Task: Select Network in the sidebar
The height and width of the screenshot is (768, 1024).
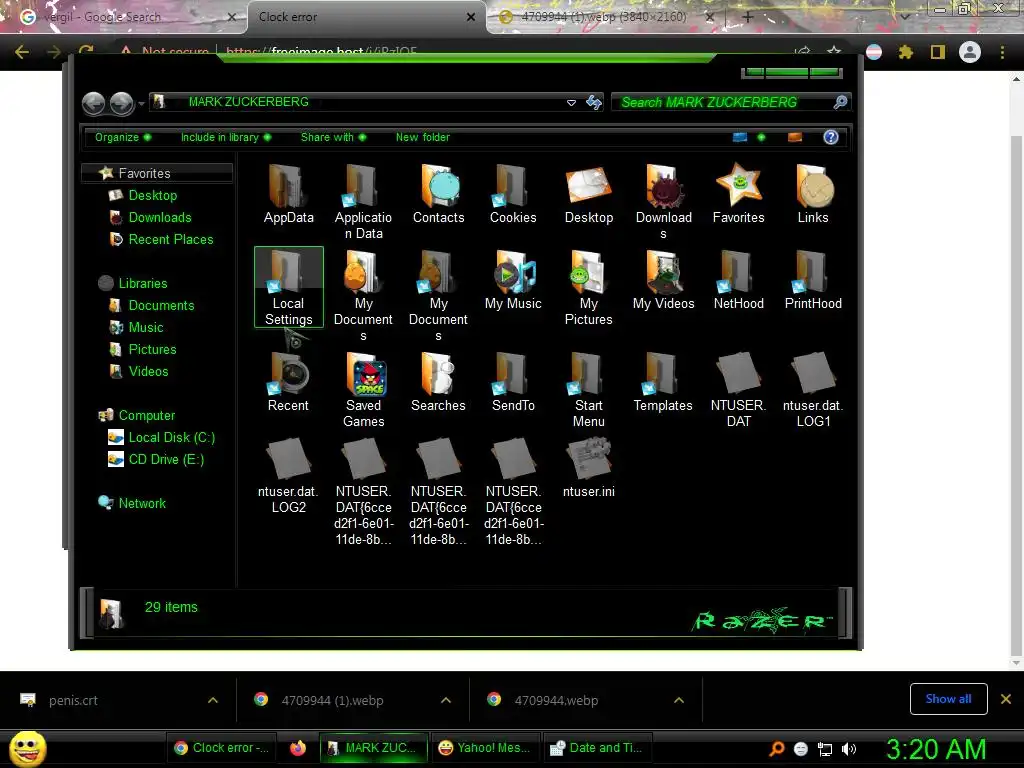Action: 142,504
